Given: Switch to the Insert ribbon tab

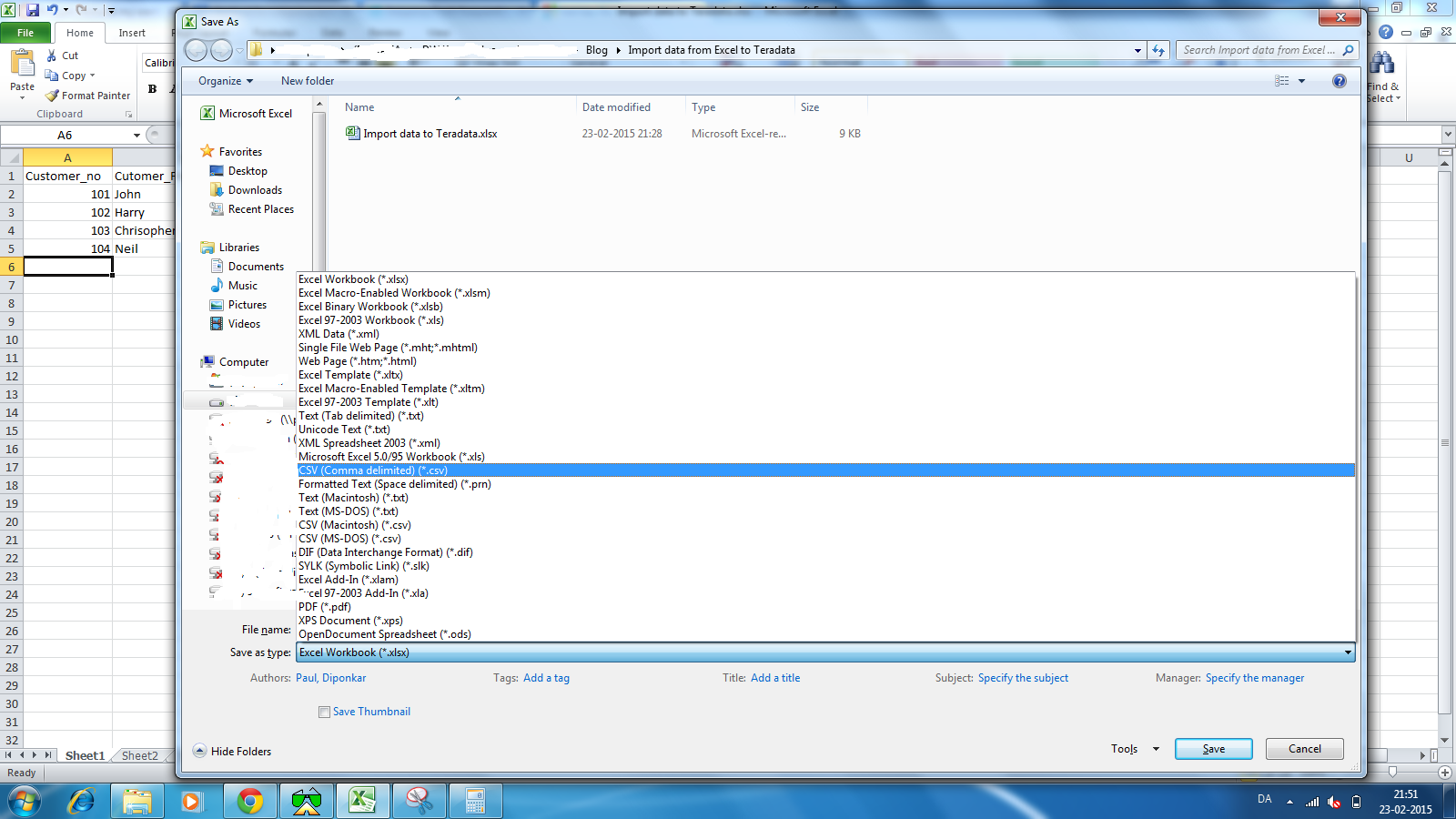Looking at the screenshot, I should [133, 32].
